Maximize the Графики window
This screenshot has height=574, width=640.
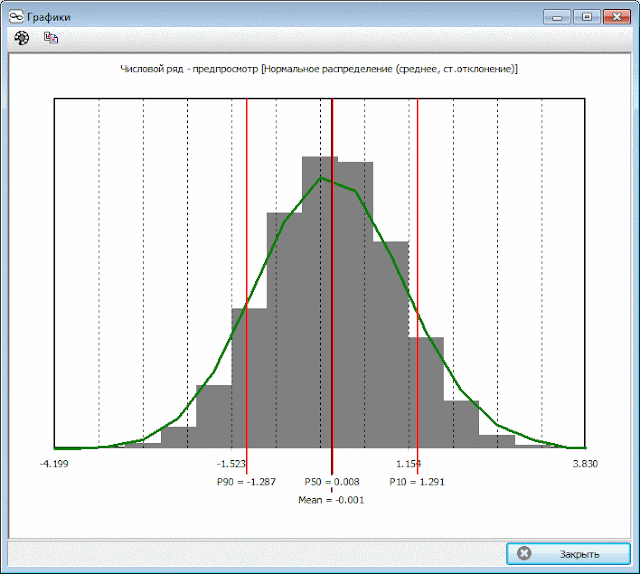pyautogui.click(x=587, y=17)
